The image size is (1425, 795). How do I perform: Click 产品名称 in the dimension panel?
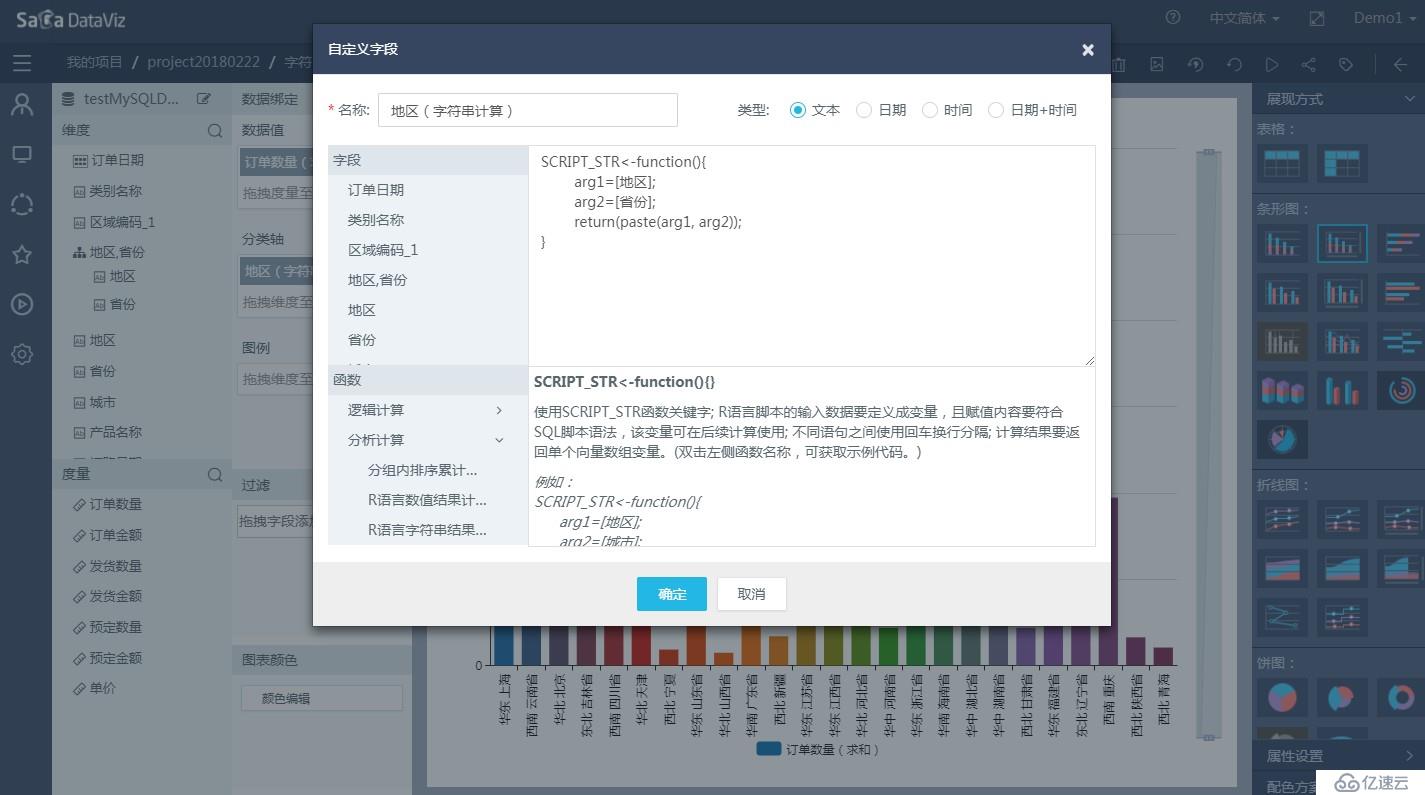tap(115, 432)
